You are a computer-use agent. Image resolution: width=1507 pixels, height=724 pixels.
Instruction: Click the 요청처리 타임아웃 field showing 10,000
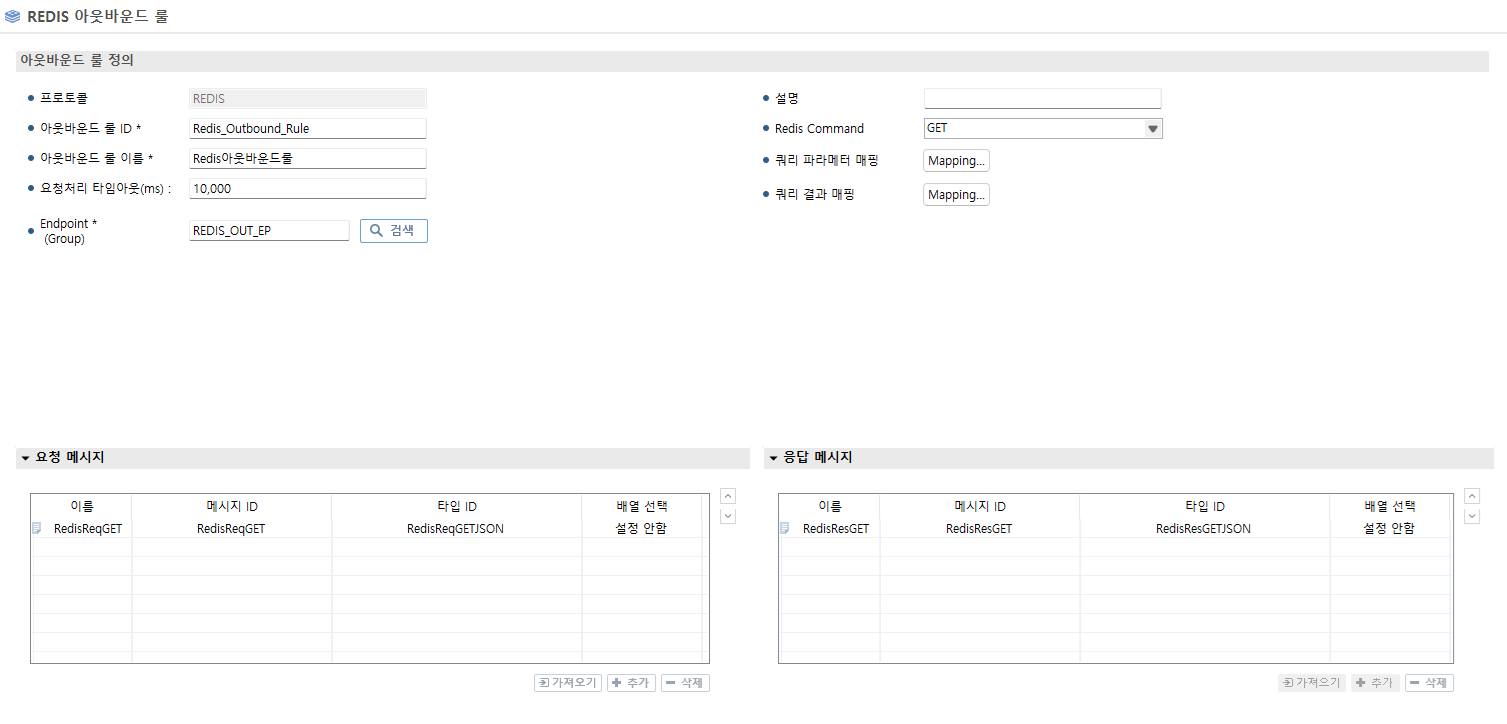coord(307,188)
